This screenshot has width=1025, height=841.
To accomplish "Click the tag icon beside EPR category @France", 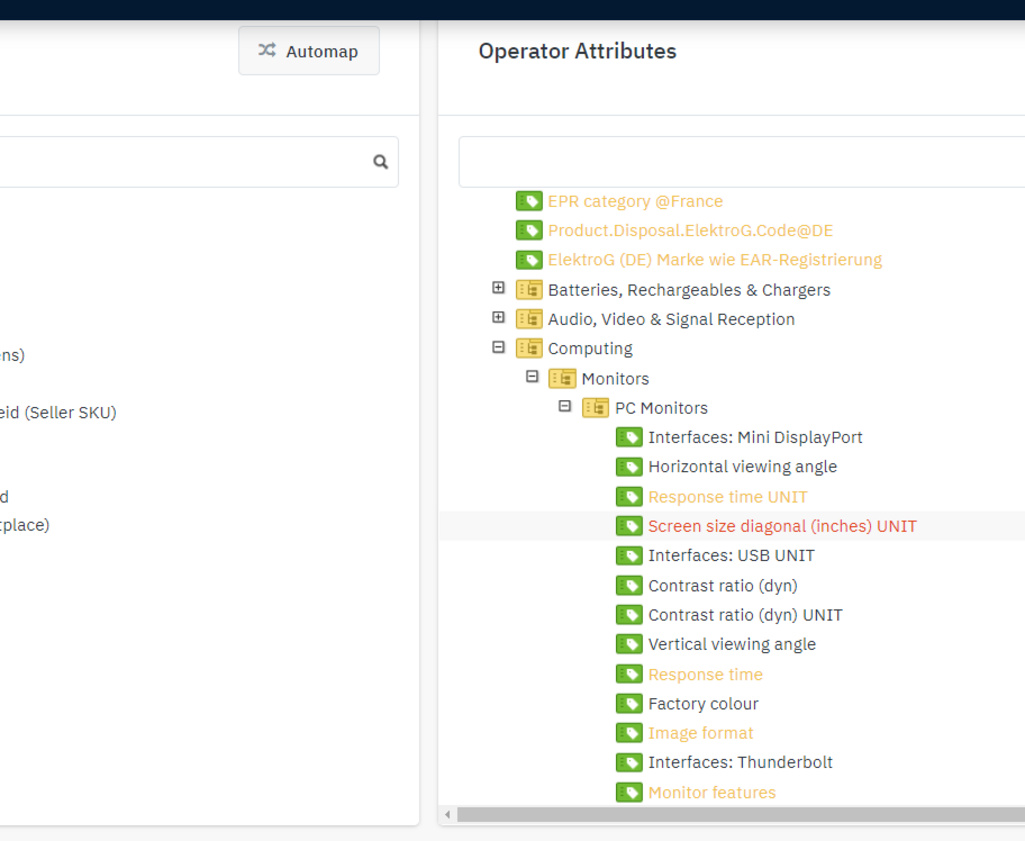I will point(529,201).
